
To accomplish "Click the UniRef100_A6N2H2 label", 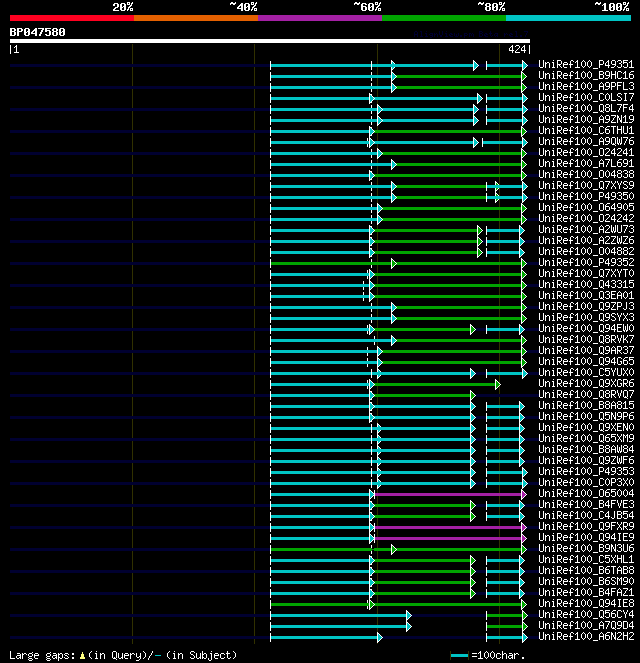I will [586, 636].
